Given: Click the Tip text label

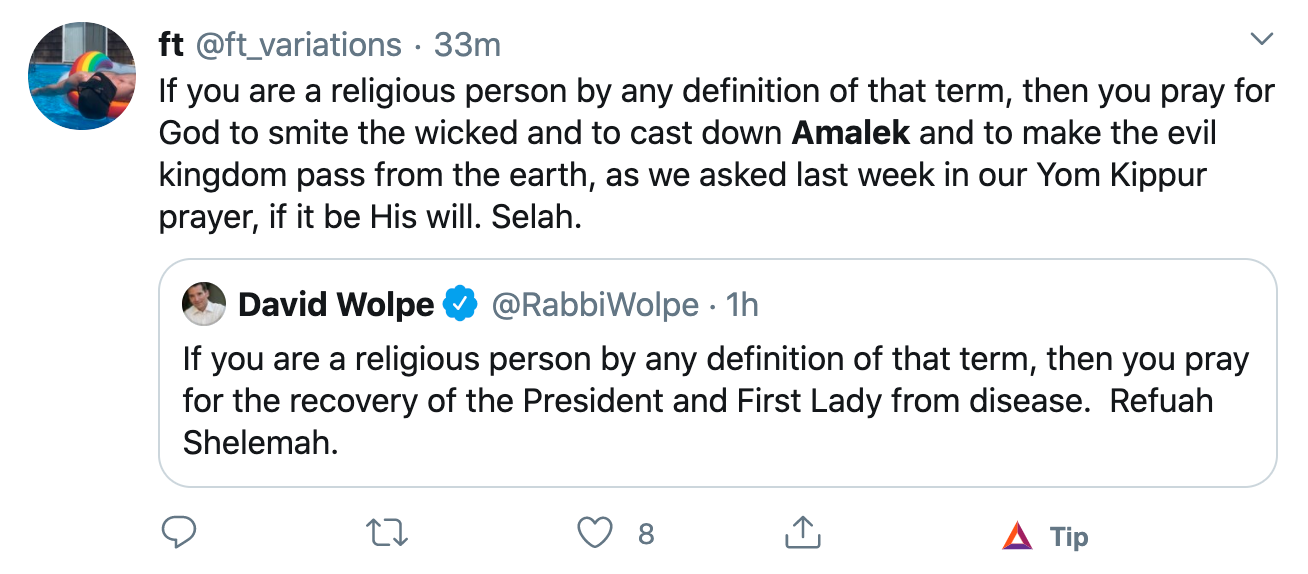Looking at the screenshot, I should coord(1069,536).
